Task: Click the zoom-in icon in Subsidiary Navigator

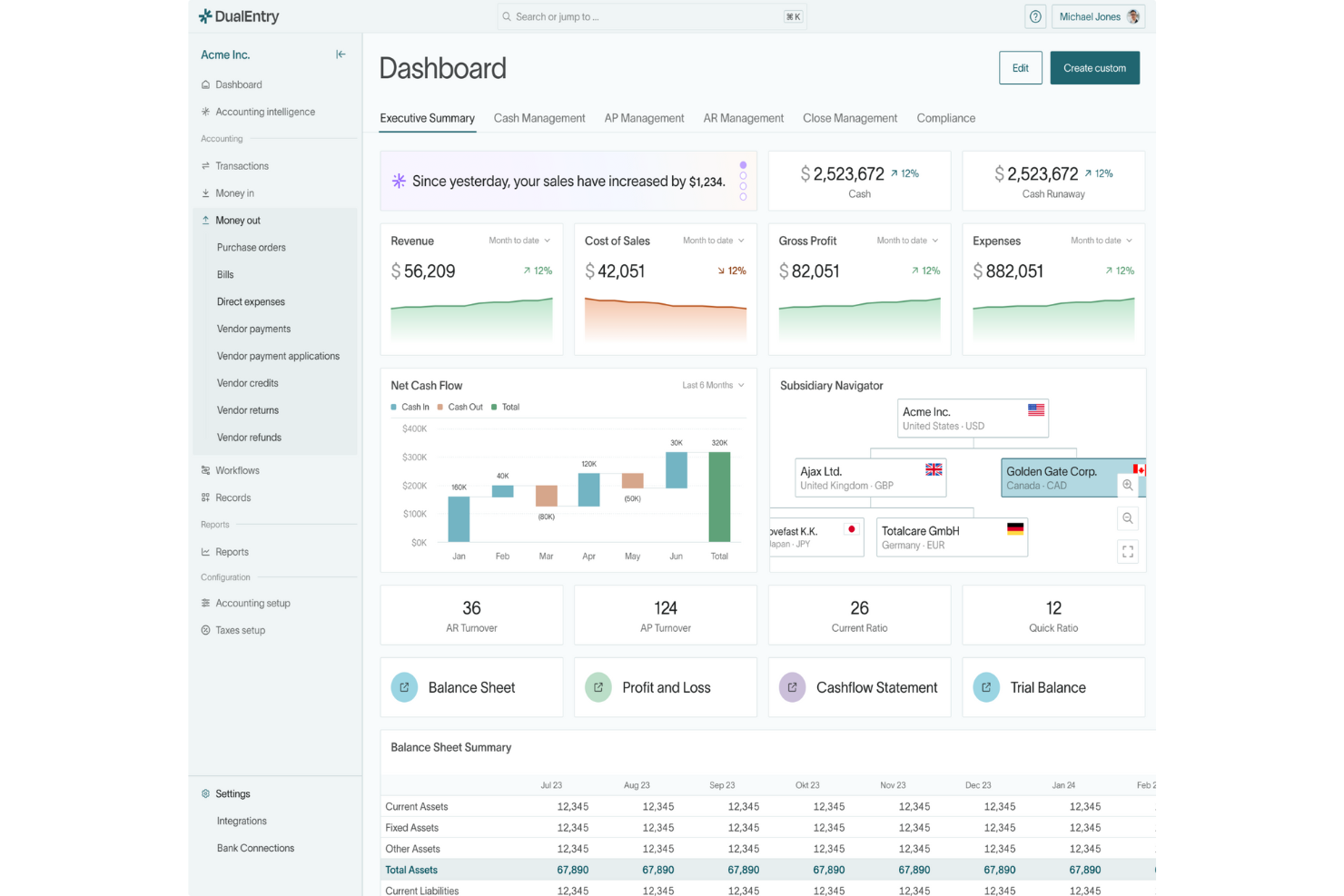Action: [1128, 486]
